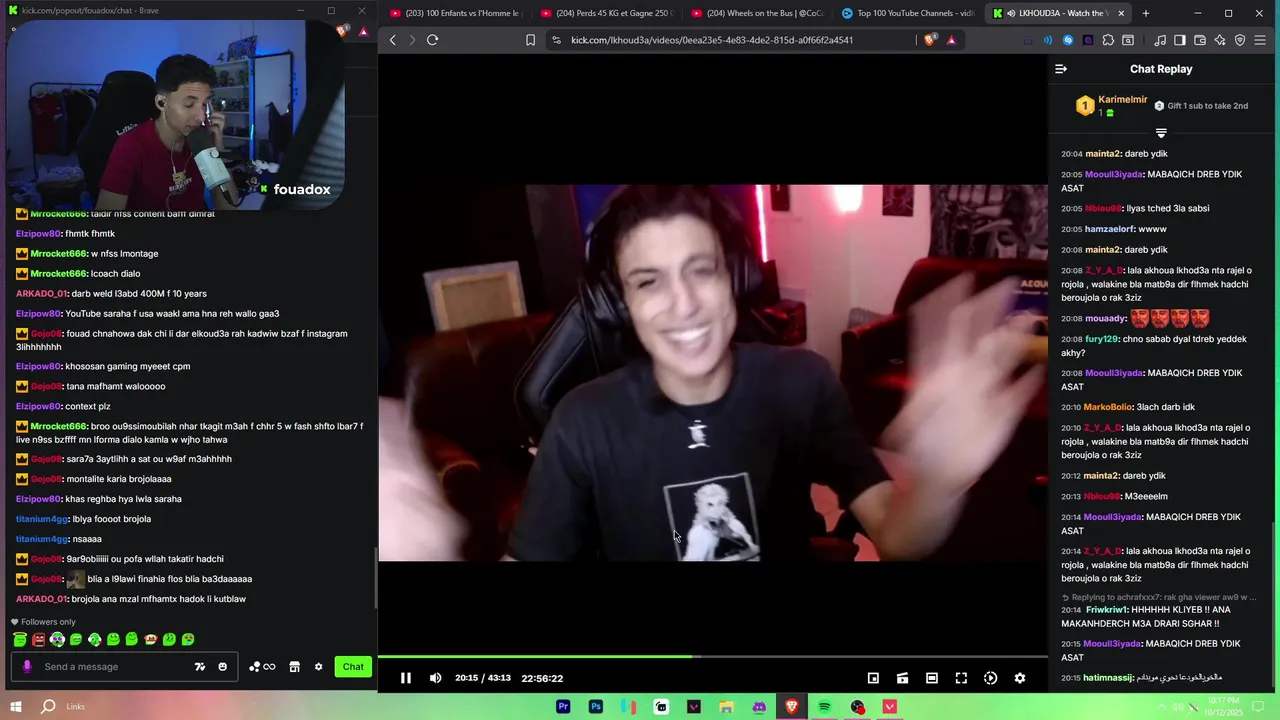Screen dimensions: 1280x720
Task: Mute the video player volume
Action: point(435,678)
